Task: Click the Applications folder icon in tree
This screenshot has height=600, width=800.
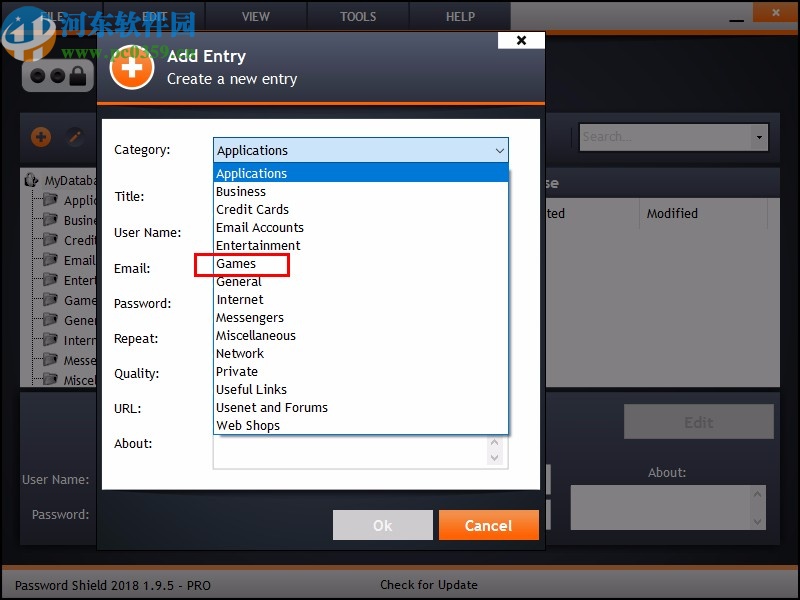Action: point(50,199)
